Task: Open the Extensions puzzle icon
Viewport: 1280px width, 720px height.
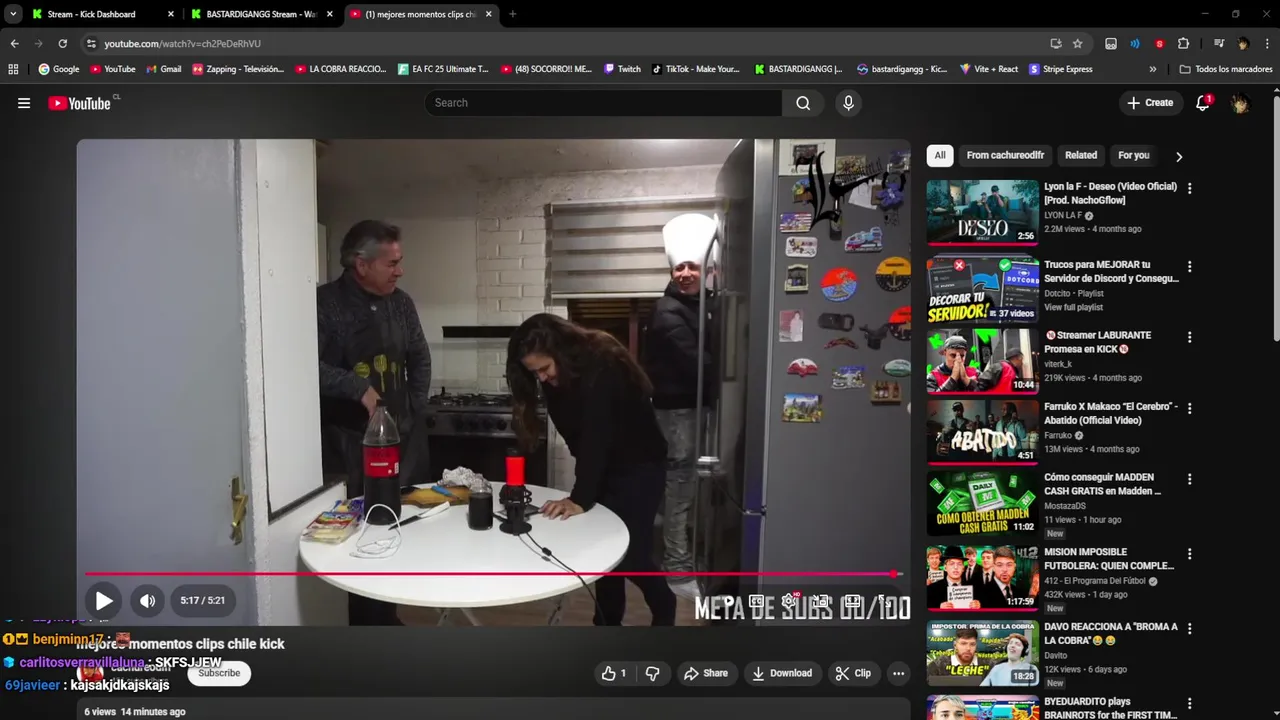Action: tap(1183, 44)
